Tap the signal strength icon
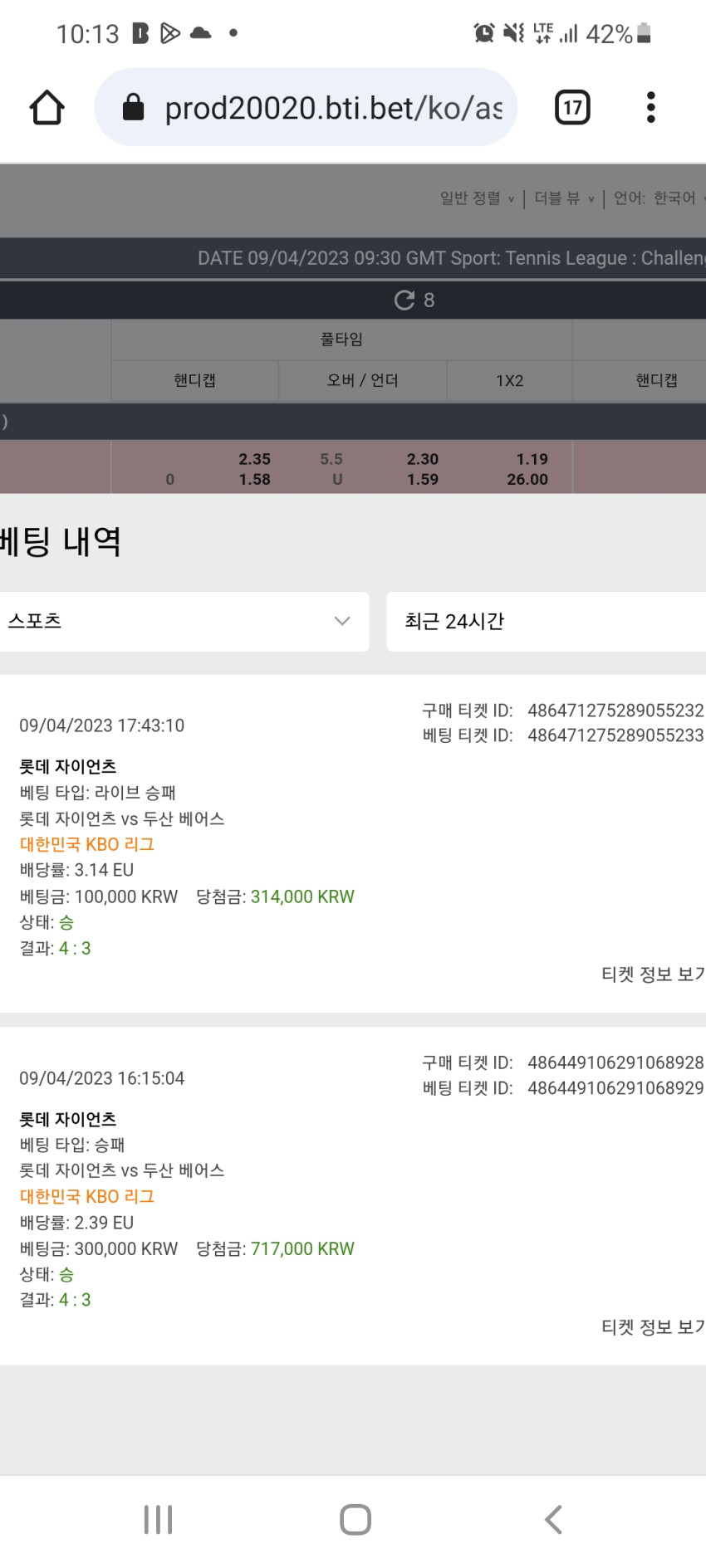Image resolution: width=706 pixels, height=1568 pixels. pyautogui.click(x=569, y=33)
